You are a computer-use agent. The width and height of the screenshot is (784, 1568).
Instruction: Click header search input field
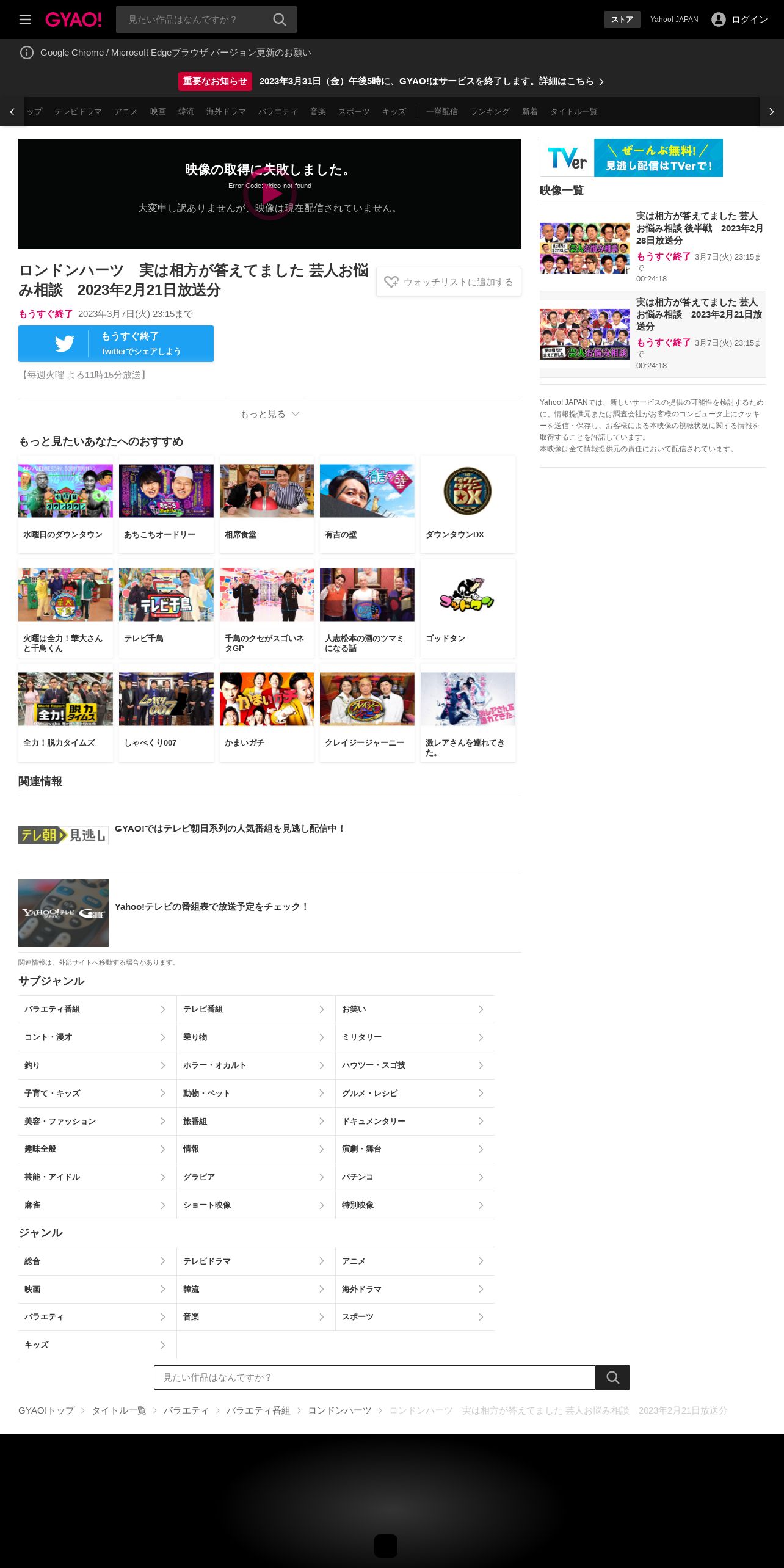[195, 20]
